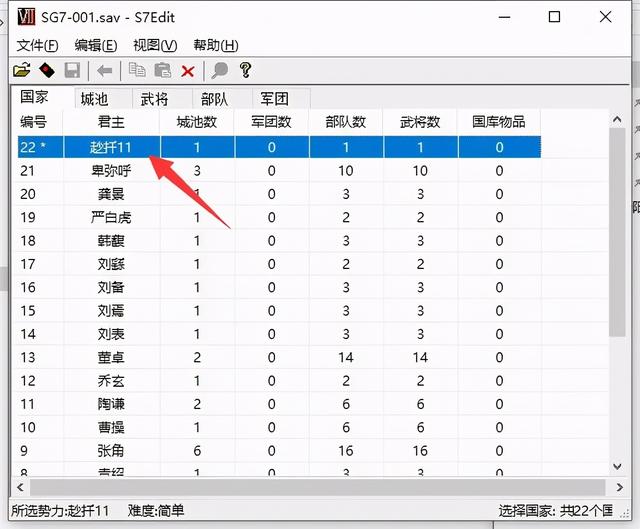Open the 文件(F) menu
Screen dimensions: 640x529
38,45
